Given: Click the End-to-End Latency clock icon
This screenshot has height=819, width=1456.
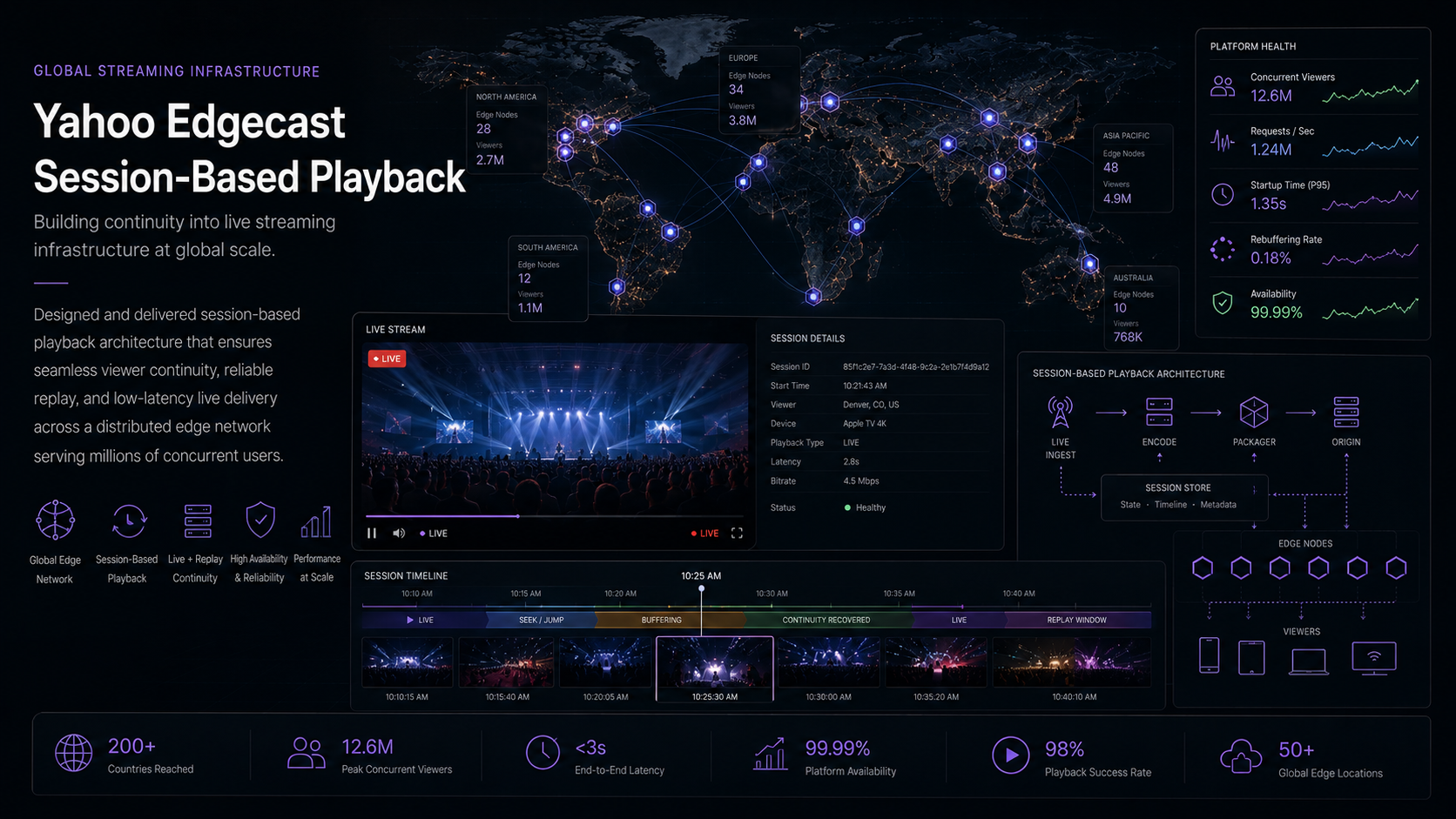Looking at the screenshot, I should (543, 753).
